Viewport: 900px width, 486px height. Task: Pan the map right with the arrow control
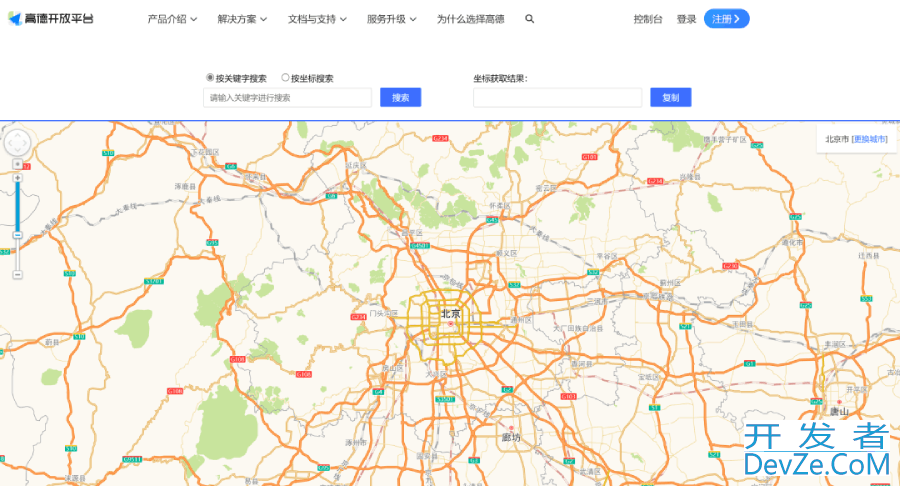[x=26, y=143]
